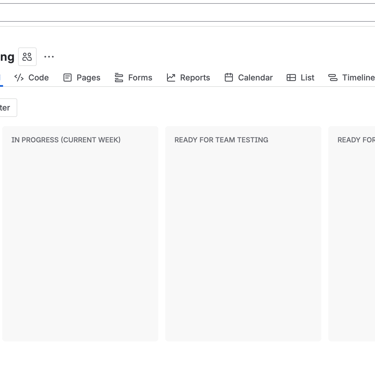Click the Code brackets icon
Image resolution: width=375 pixels, height=375 pixels.
[x=19, y=78]
